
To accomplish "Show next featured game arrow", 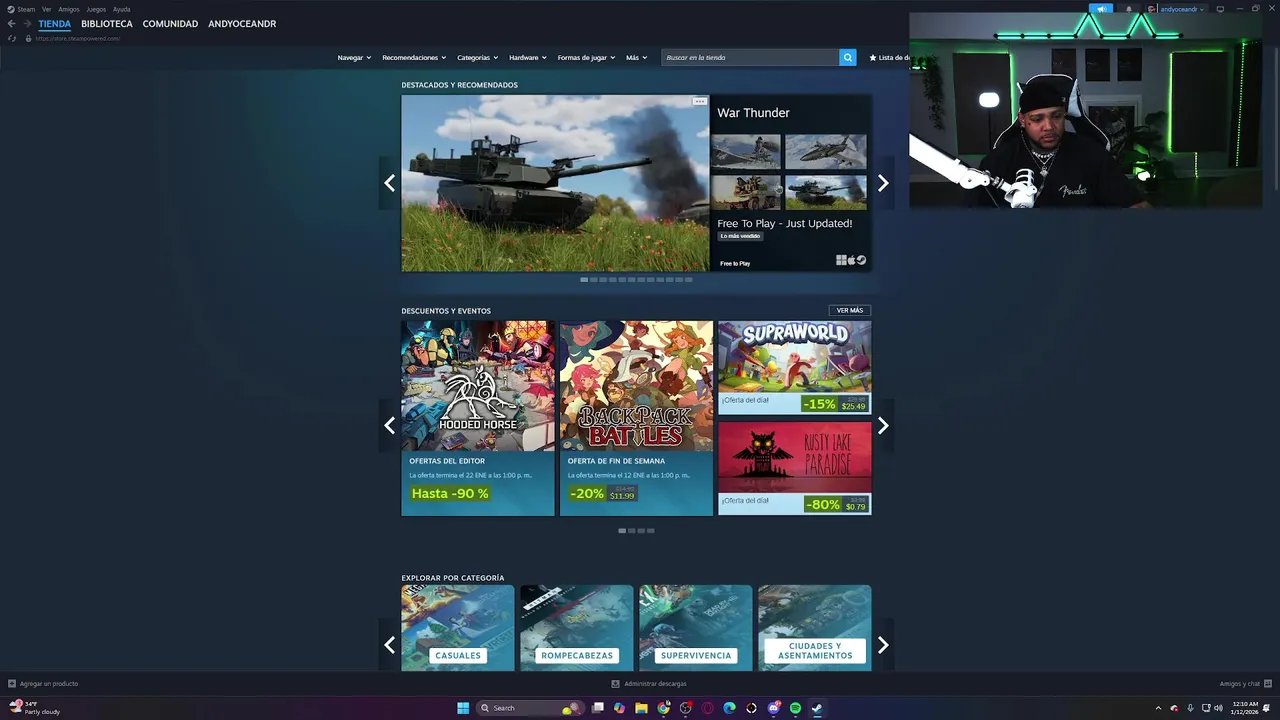I will click(x=883, y=183).
